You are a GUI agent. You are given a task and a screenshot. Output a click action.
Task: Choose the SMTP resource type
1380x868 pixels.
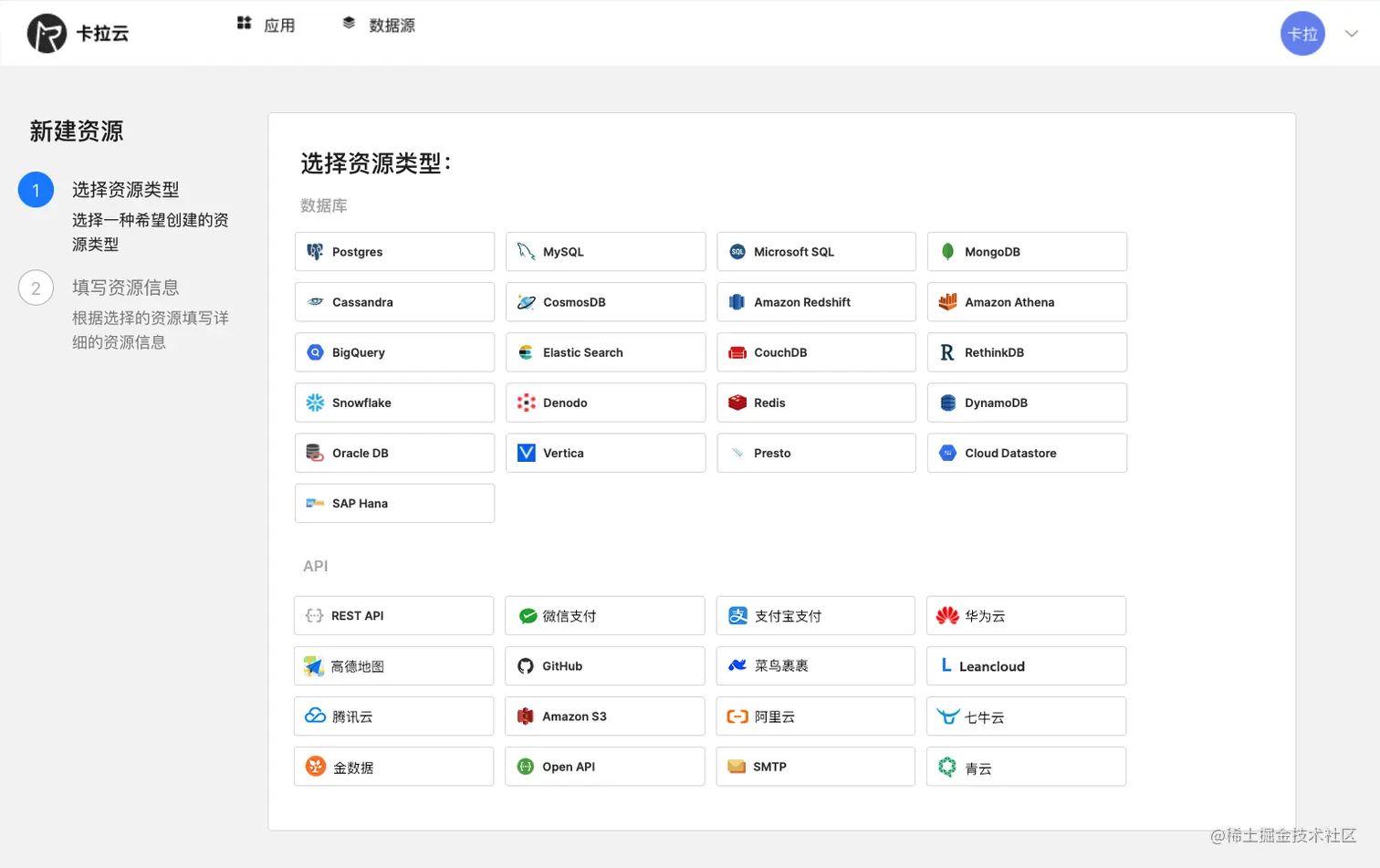pyautogui.click(x=815, y=766)
